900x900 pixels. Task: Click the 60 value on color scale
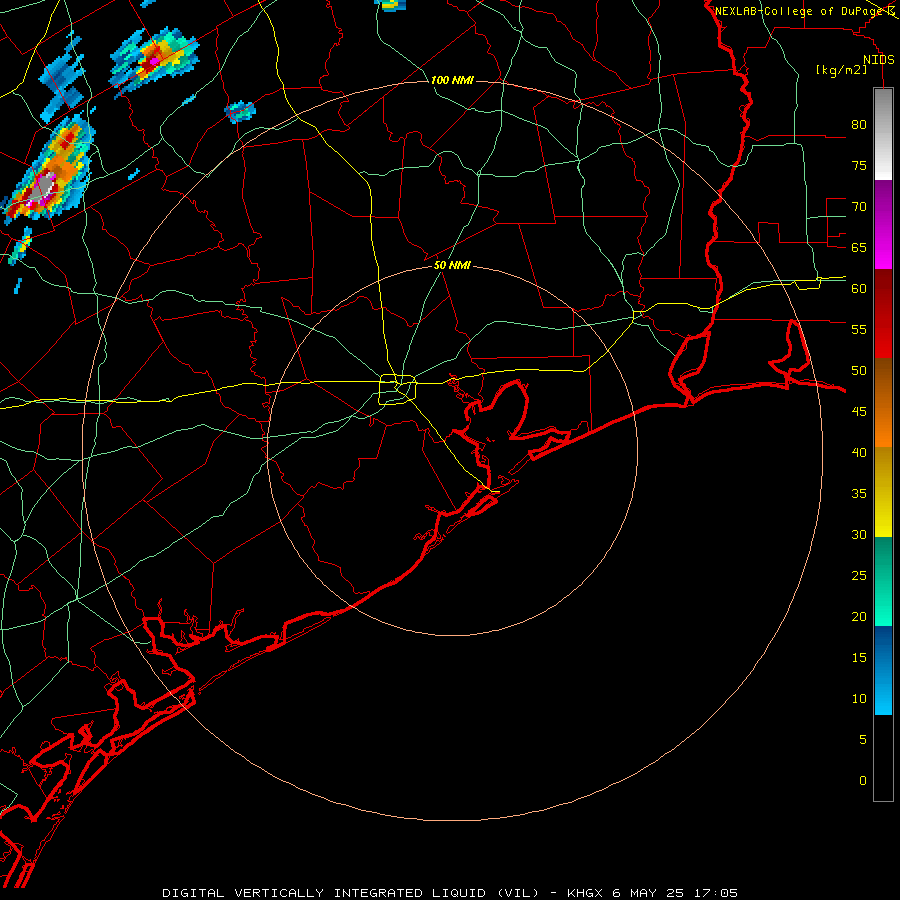(x=859, y=289)
